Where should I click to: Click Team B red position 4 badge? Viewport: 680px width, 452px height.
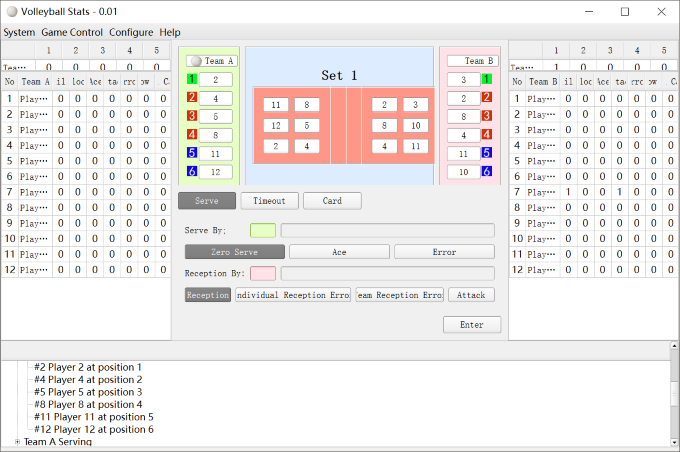pos(486,134)
